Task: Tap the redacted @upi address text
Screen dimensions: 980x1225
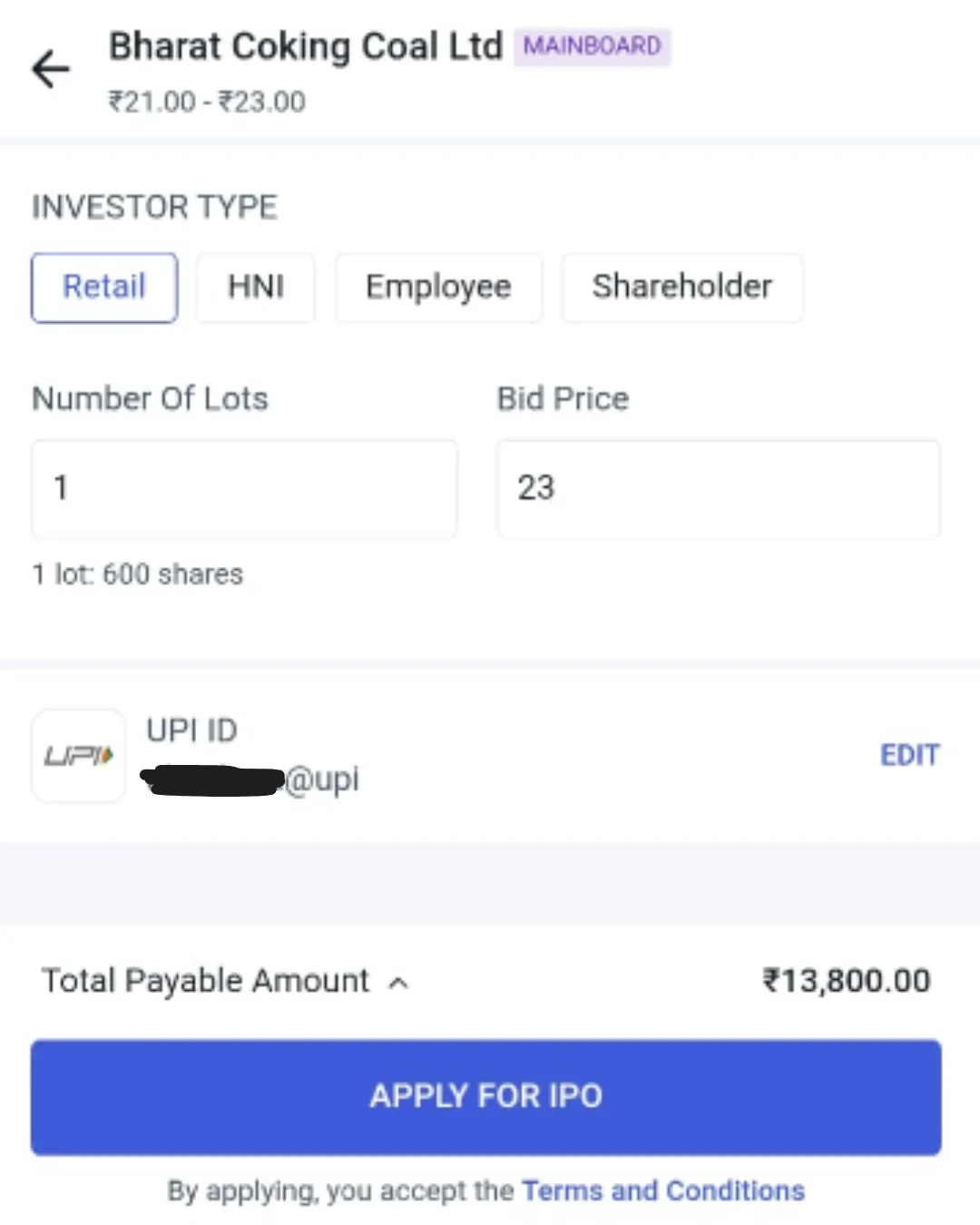Action: [x=250, y=779]
